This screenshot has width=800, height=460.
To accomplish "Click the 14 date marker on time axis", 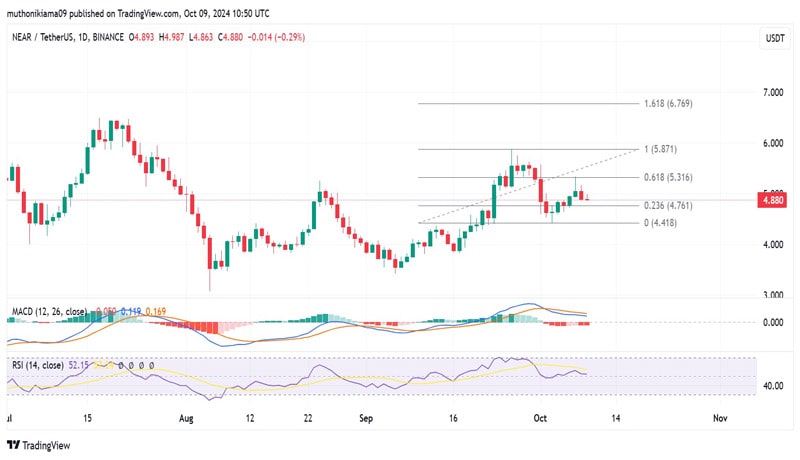I will click(x=616, y=418).
